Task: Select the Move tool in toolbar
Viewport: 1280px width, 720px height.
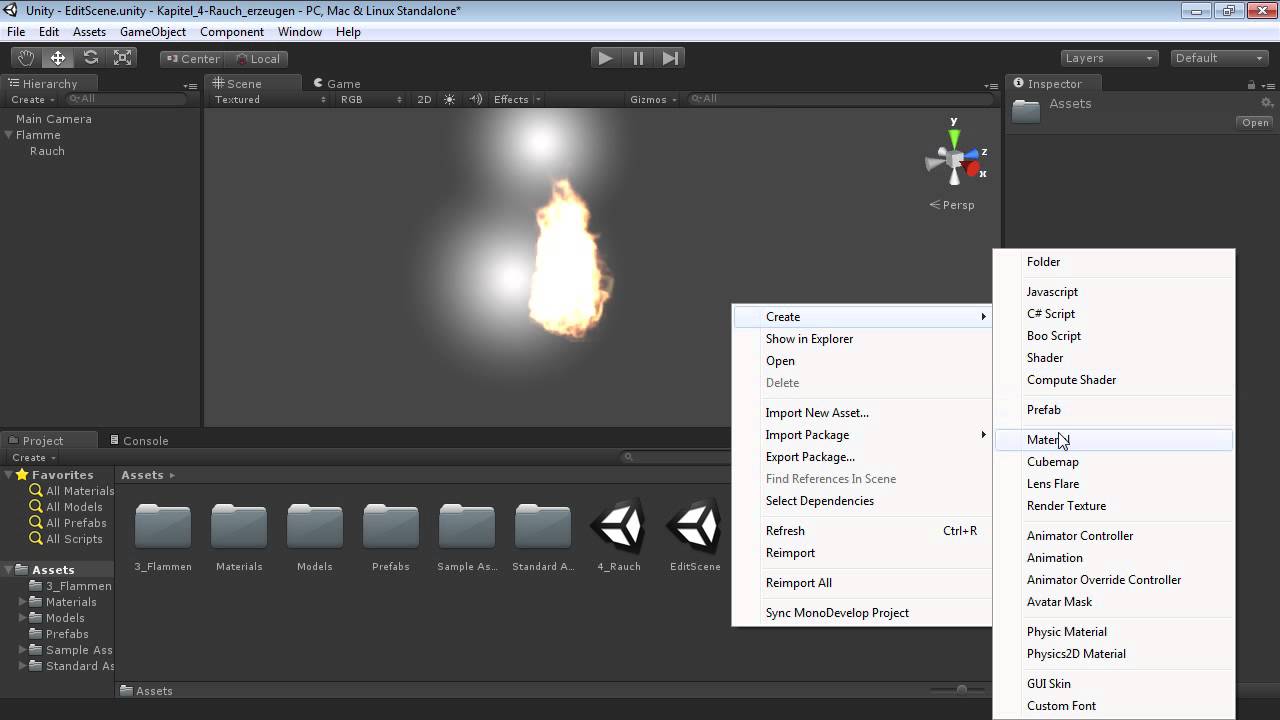Action: click(58, 58)
